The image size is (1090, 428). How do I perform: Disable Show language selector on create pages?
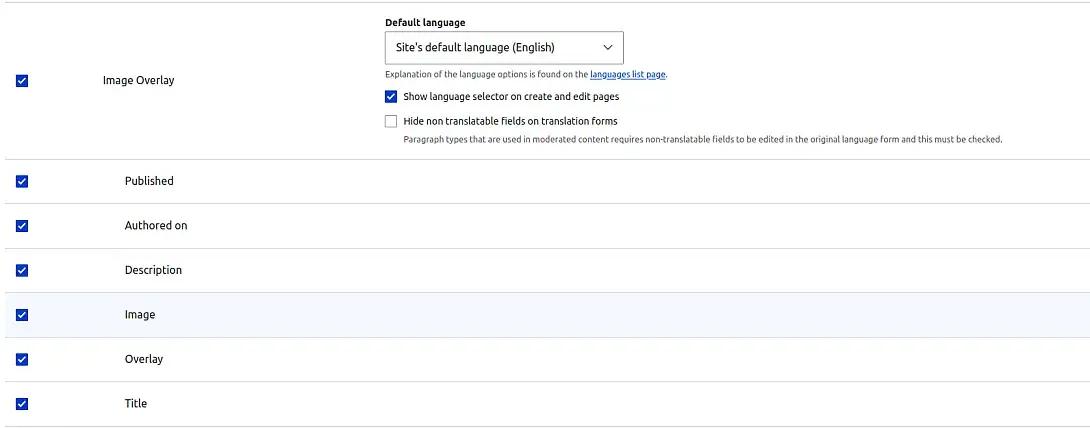(391, 97)
